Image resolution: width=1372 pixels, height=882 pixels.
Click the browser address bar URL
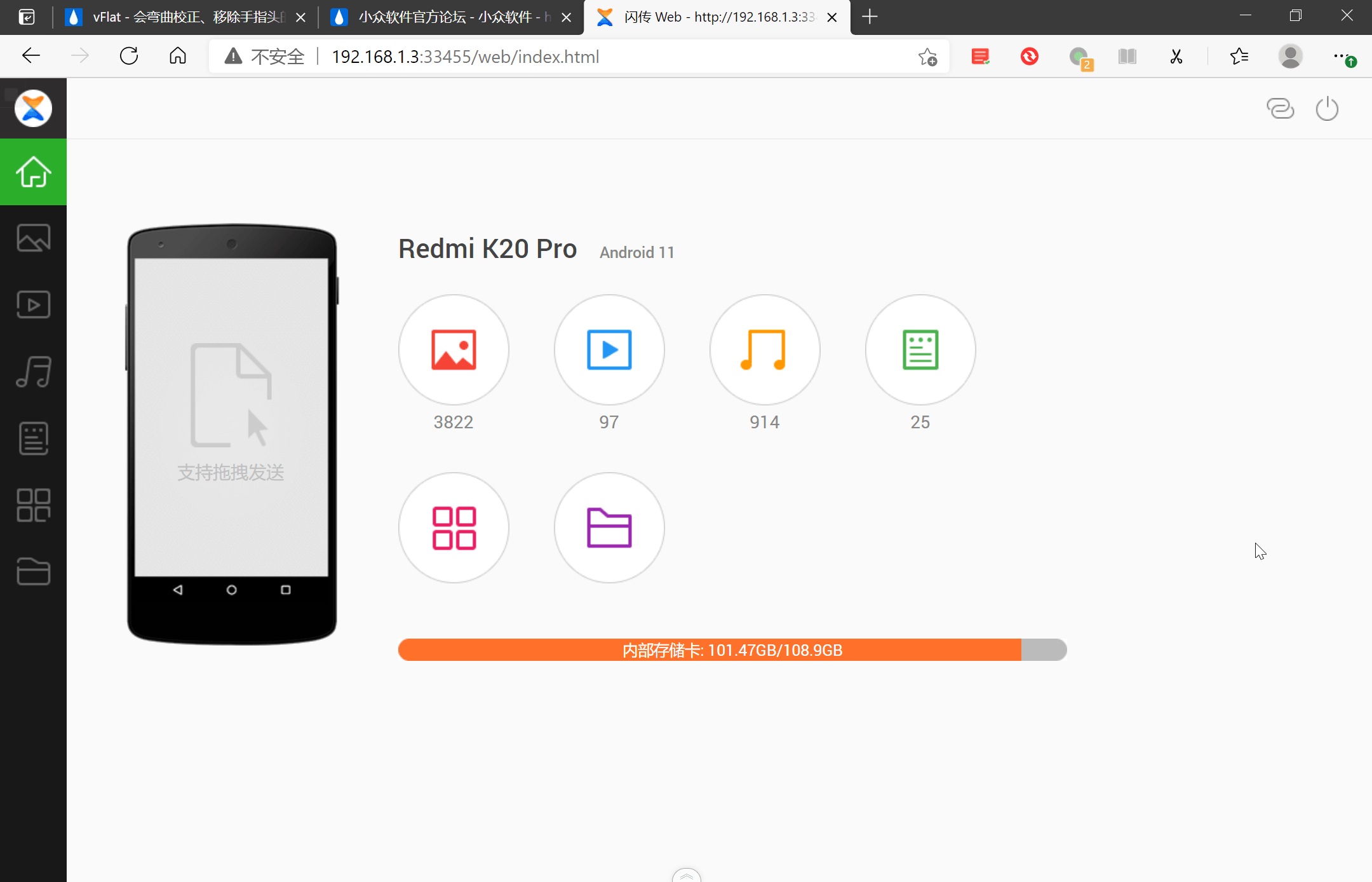[x=465, y=57]
